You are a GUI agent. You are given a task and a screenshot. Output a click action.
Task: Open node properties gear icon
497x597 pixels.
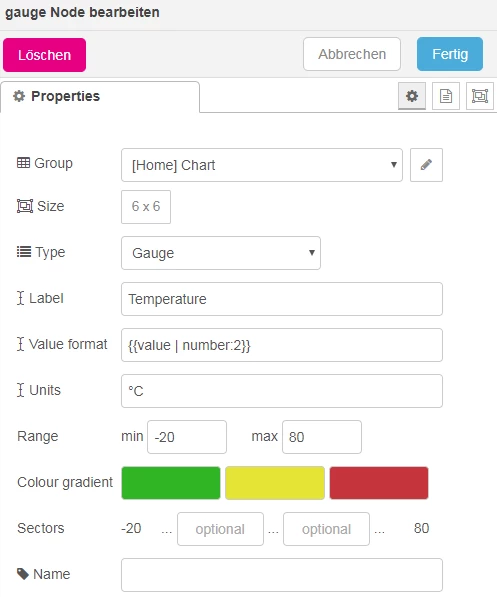[412, 96]
